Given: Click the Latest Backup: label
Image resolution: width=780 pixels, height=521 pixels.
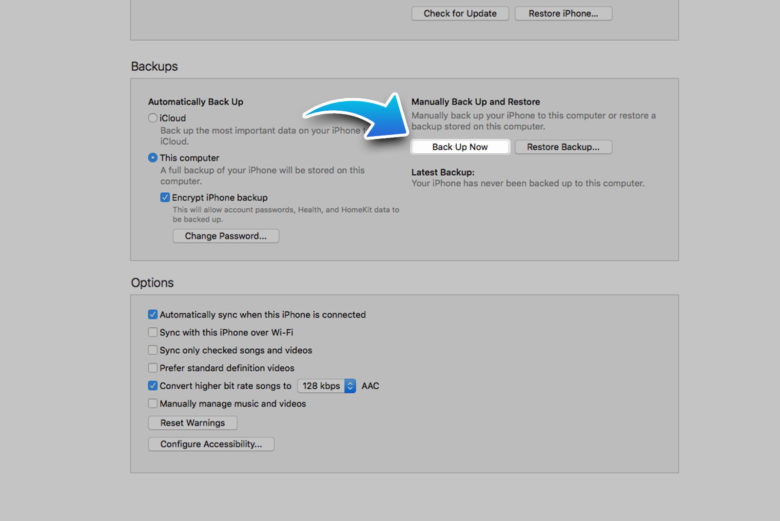Looking at the screenshot, I should tap(443, 172).
